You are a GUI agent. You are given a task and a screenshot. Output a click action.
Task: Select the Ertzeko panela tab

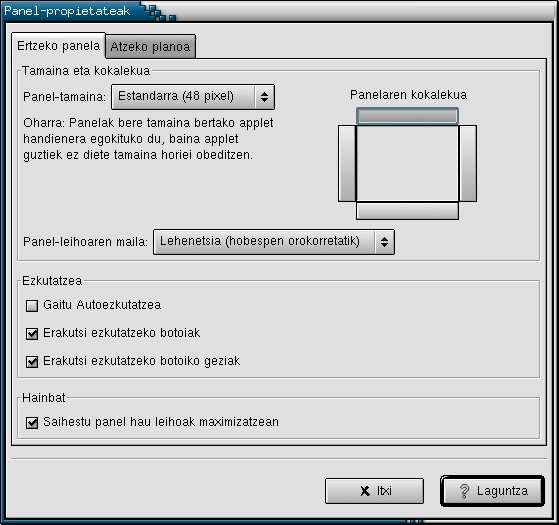(x=58, y=46)
